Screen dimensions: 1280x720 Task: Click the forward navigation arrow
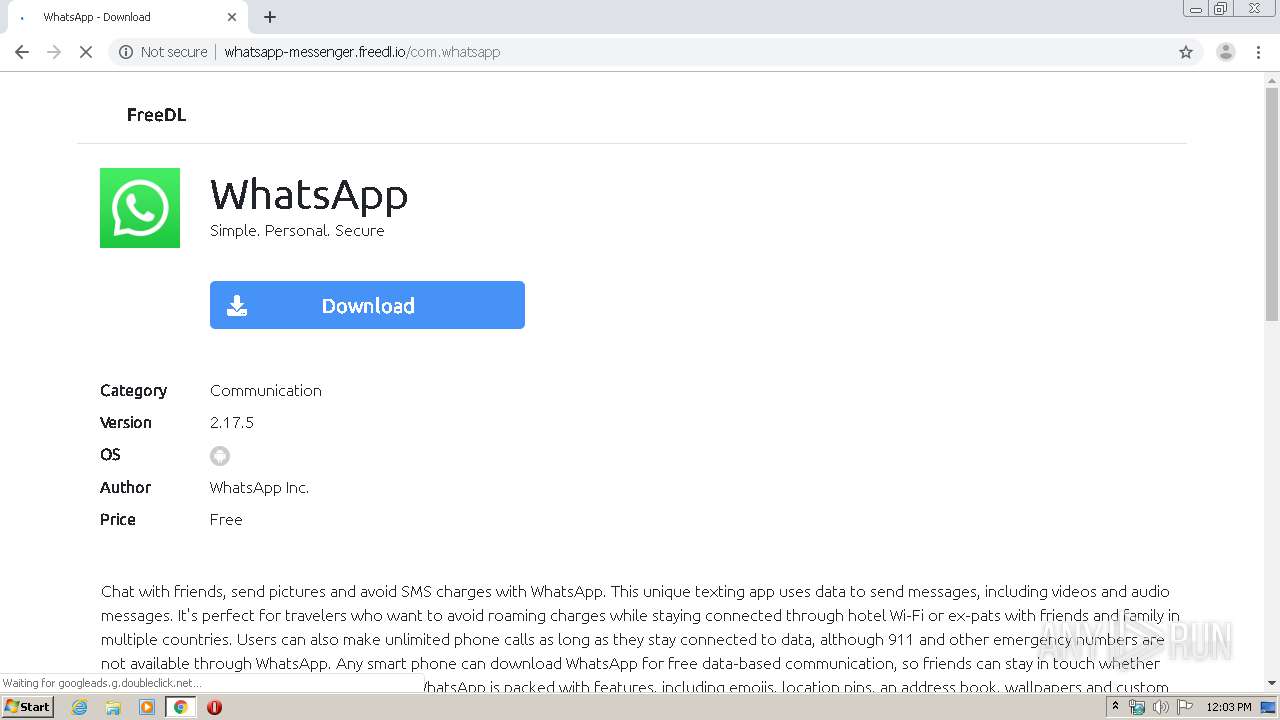pos(54,52)
